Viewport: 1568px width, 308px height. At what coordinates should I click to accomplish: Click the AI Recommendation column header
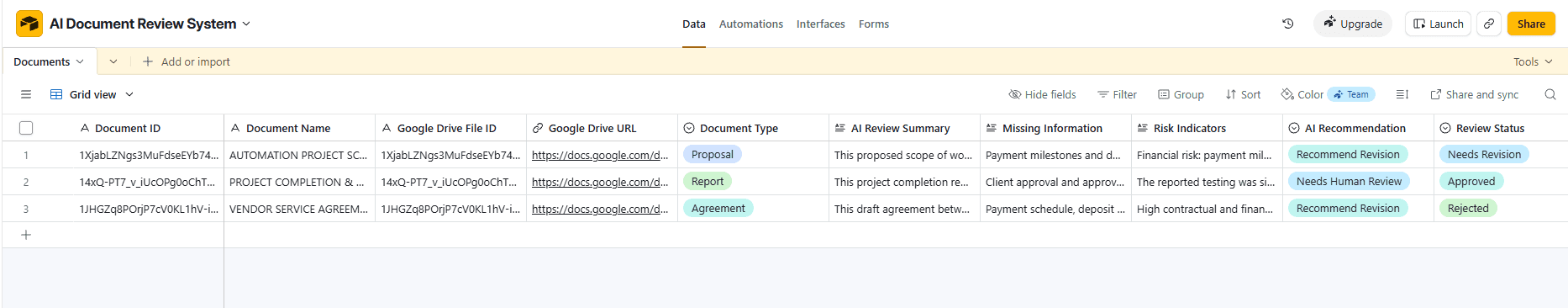click(1359, 128)
